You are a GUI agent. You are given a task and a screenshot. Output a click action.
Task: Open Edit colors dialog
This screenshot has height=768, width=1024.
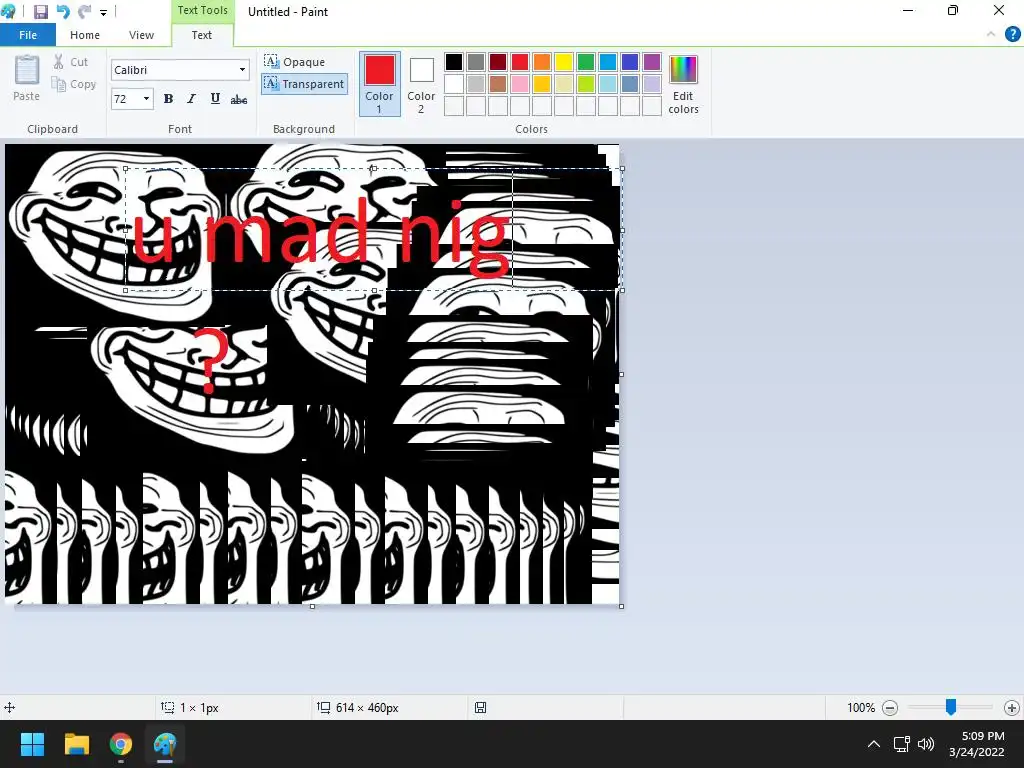tap(683, 85)
